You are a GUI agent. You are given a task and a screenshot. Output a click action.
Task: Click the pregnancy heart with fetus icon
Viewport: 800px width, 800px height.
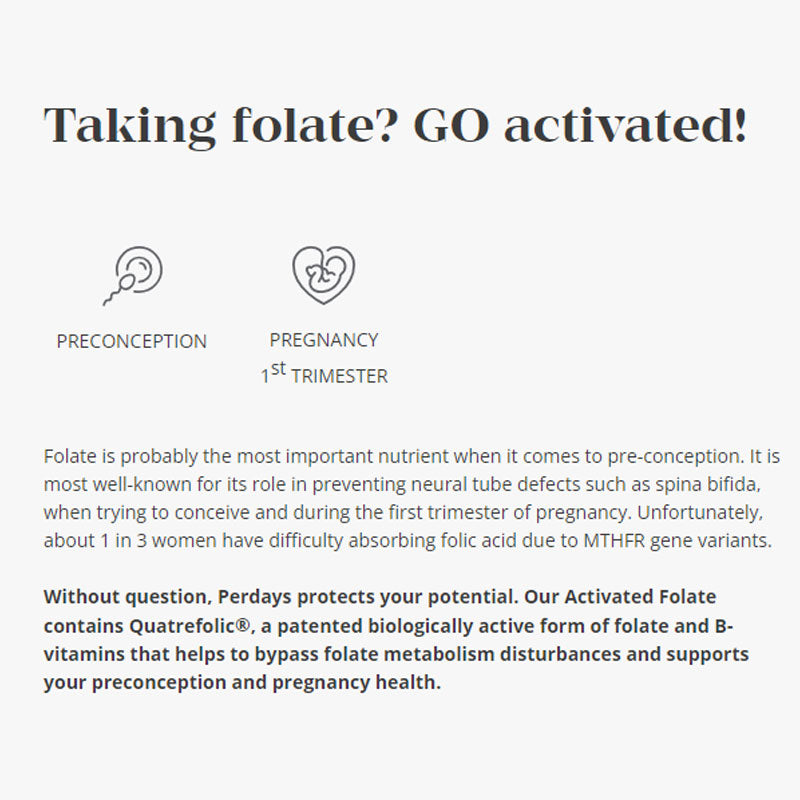tap(323, 274)
